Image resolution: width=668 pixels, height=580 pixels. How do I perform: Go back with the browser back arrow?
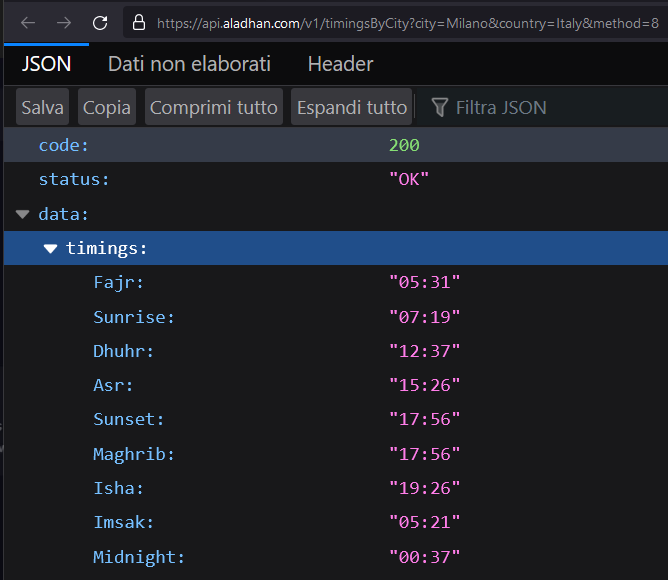click(x=28, y=23)
